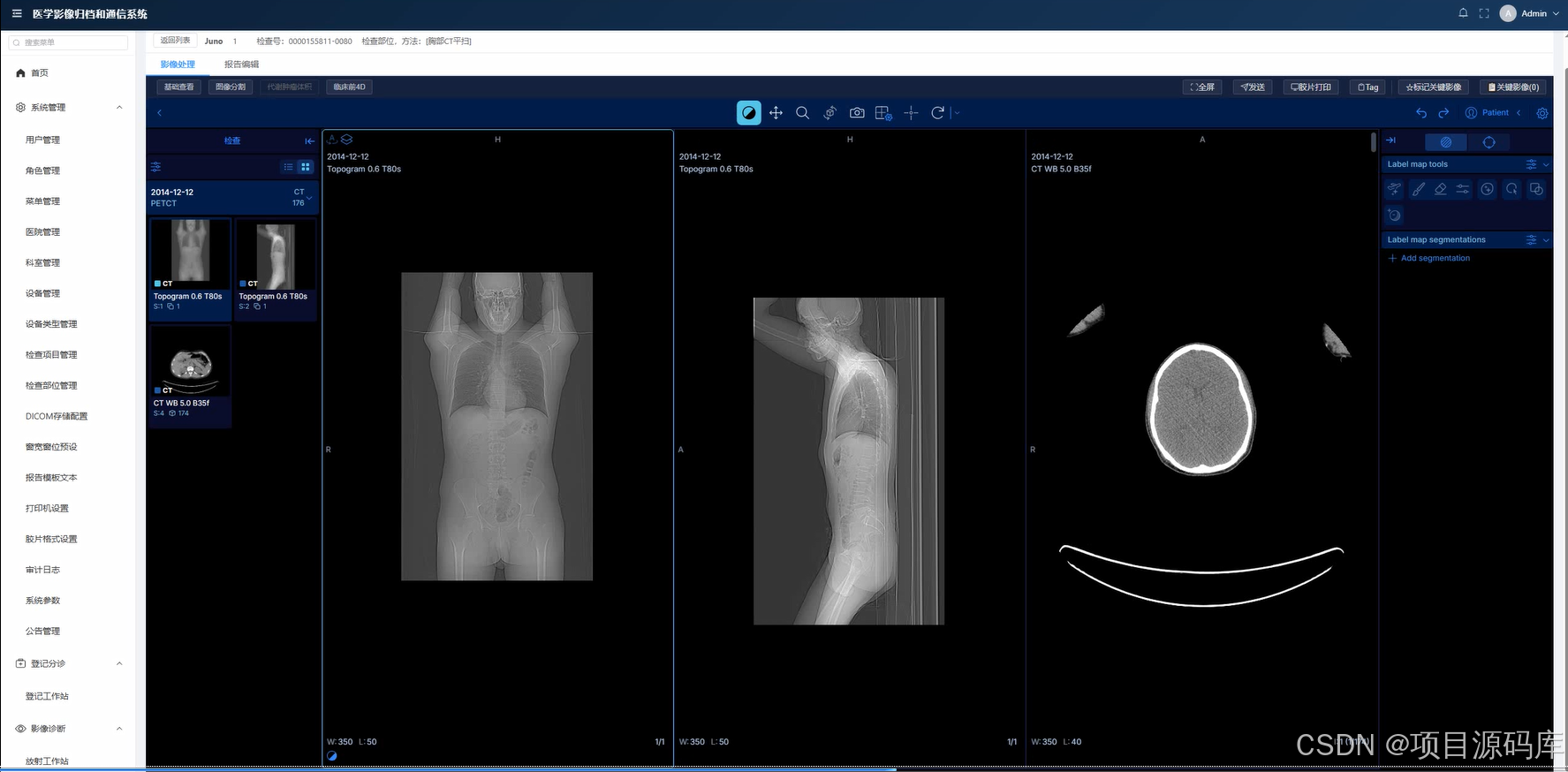The image size is (1568, 772).
Task: Open 关键影像(0) list
Action: [x=1513, y=87]
